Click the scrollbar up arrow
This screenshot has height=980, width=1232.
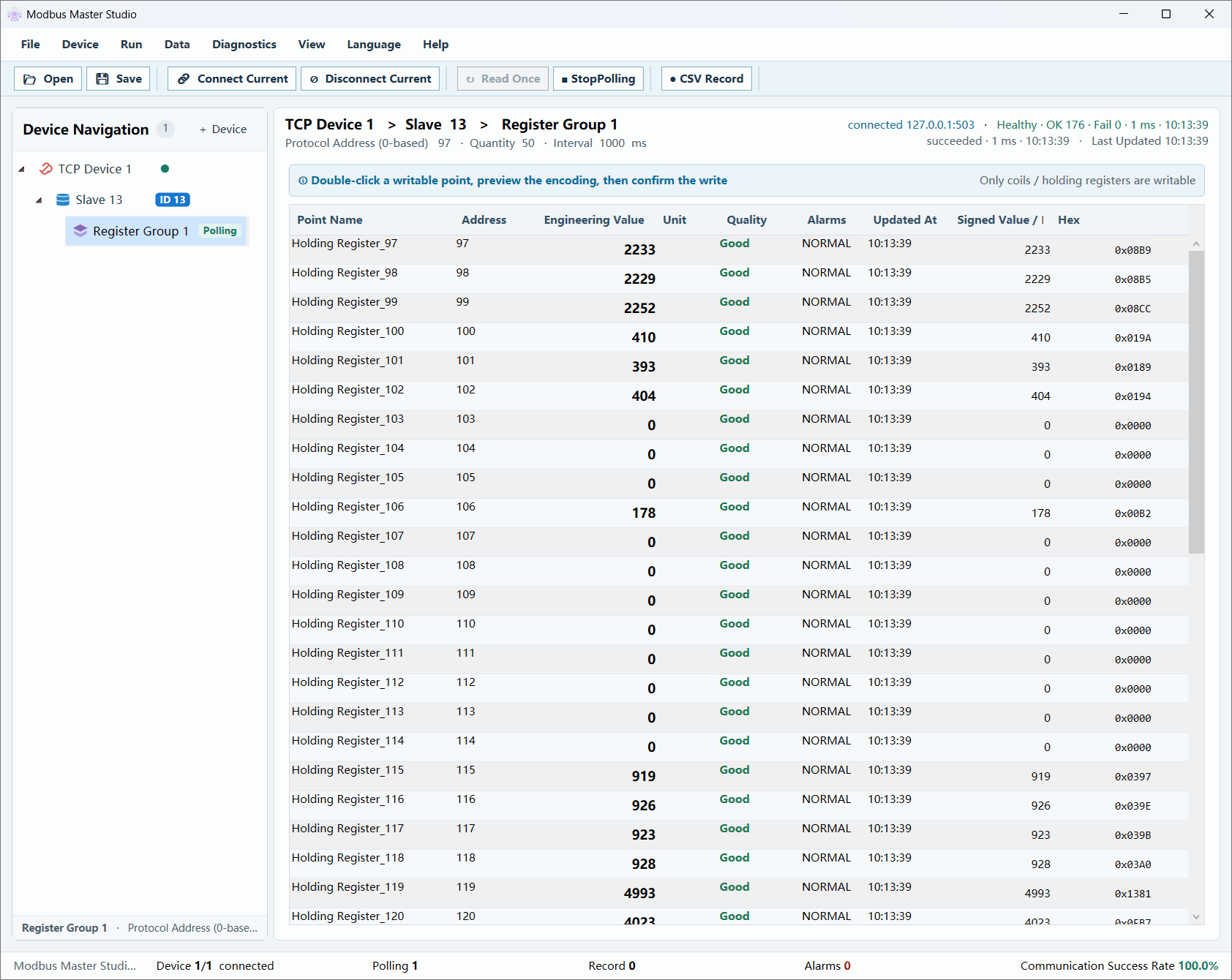1196,244
